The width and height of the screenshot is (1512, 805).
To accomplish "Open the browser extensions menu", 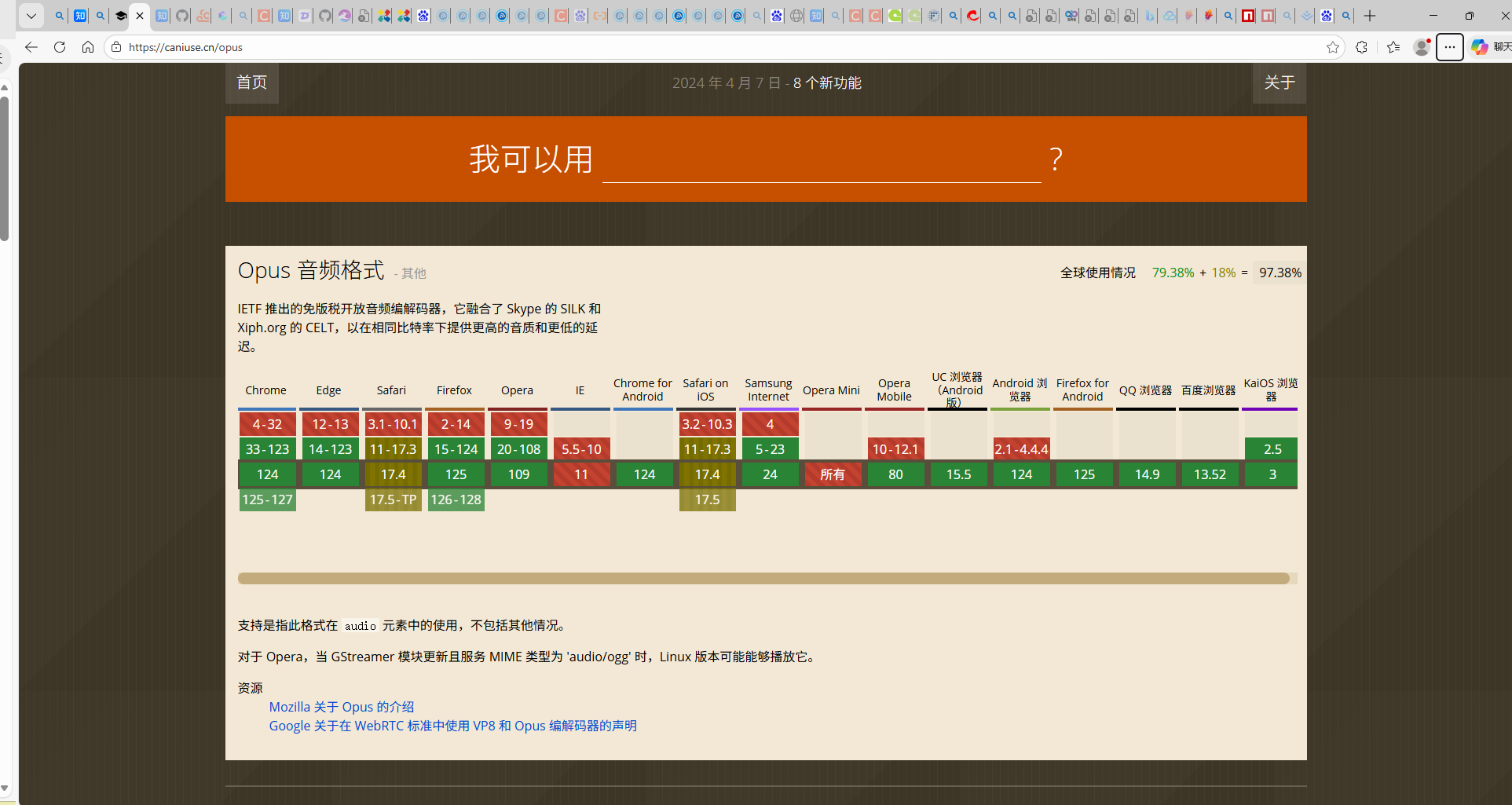I will coord(1362,47).
